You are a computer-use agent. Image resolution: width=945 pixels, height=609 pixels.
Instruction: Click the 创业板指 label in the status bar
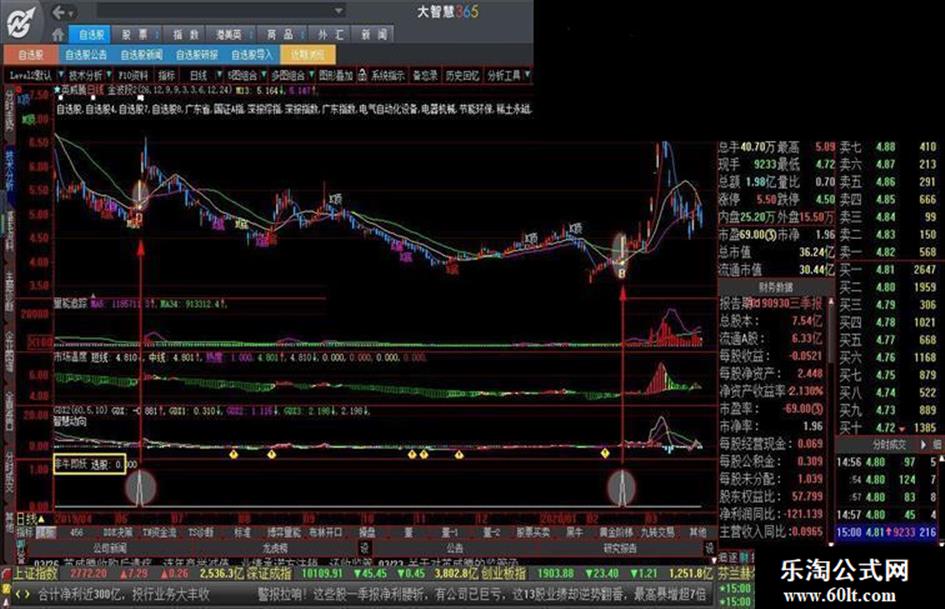point(503,573)
